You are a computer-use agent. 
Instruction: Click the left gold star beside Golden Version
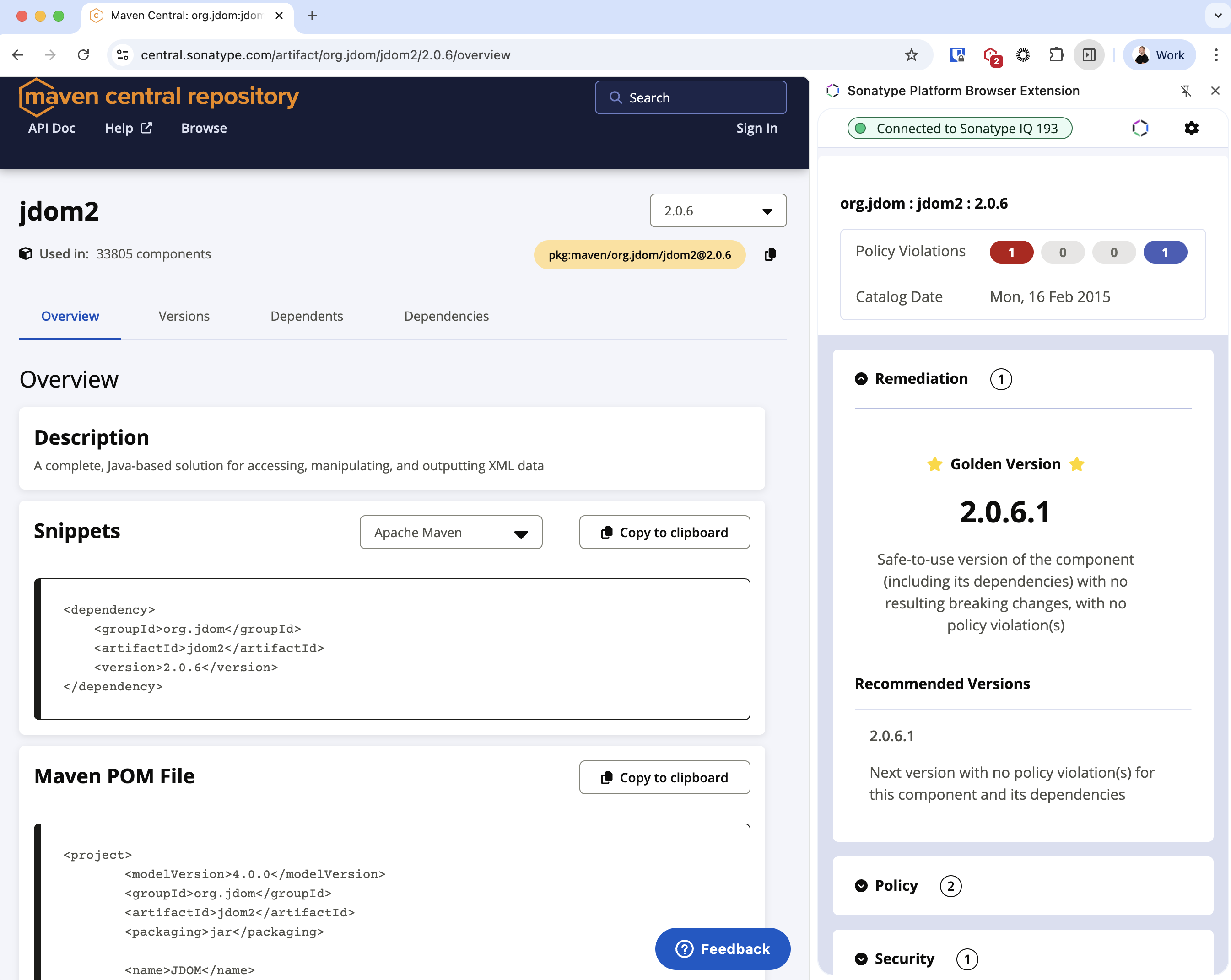[934, 464]
